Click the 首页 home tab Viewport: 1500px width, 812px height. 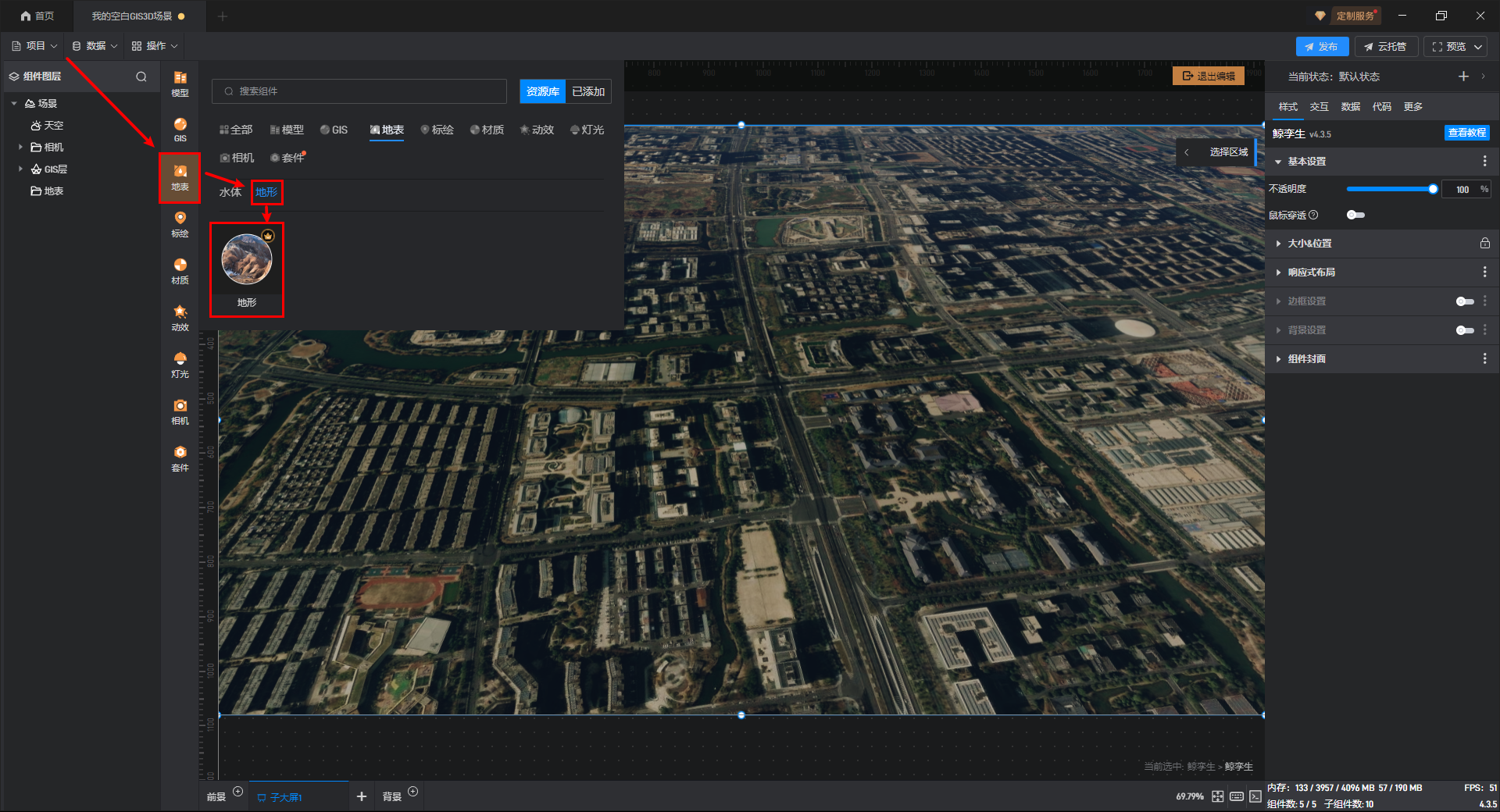pyautogui.click(x=37, y=16)
